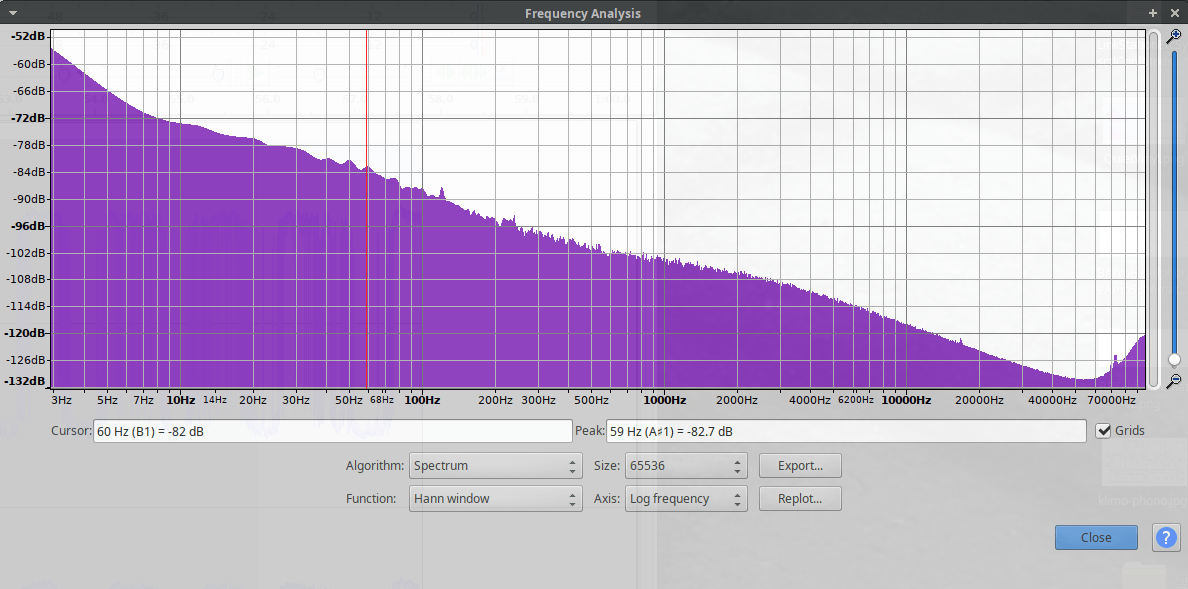Click the Export... button

800,465
